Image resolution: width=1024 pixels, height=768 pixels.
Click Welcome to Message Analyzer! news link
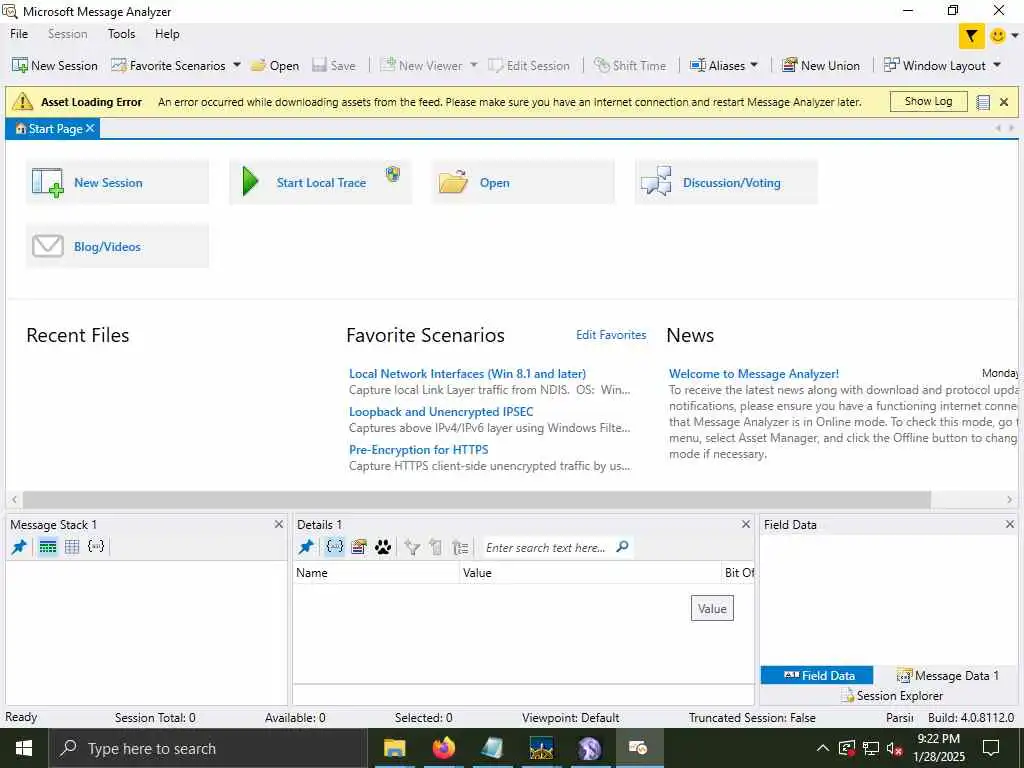(x=754, y=374)
